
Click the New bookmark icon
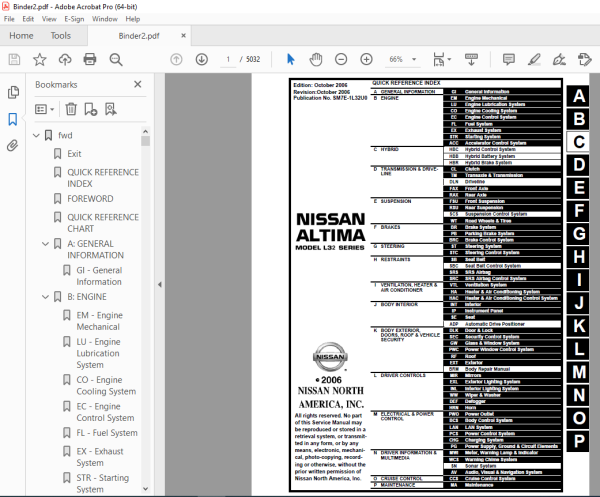coord(91,109)
